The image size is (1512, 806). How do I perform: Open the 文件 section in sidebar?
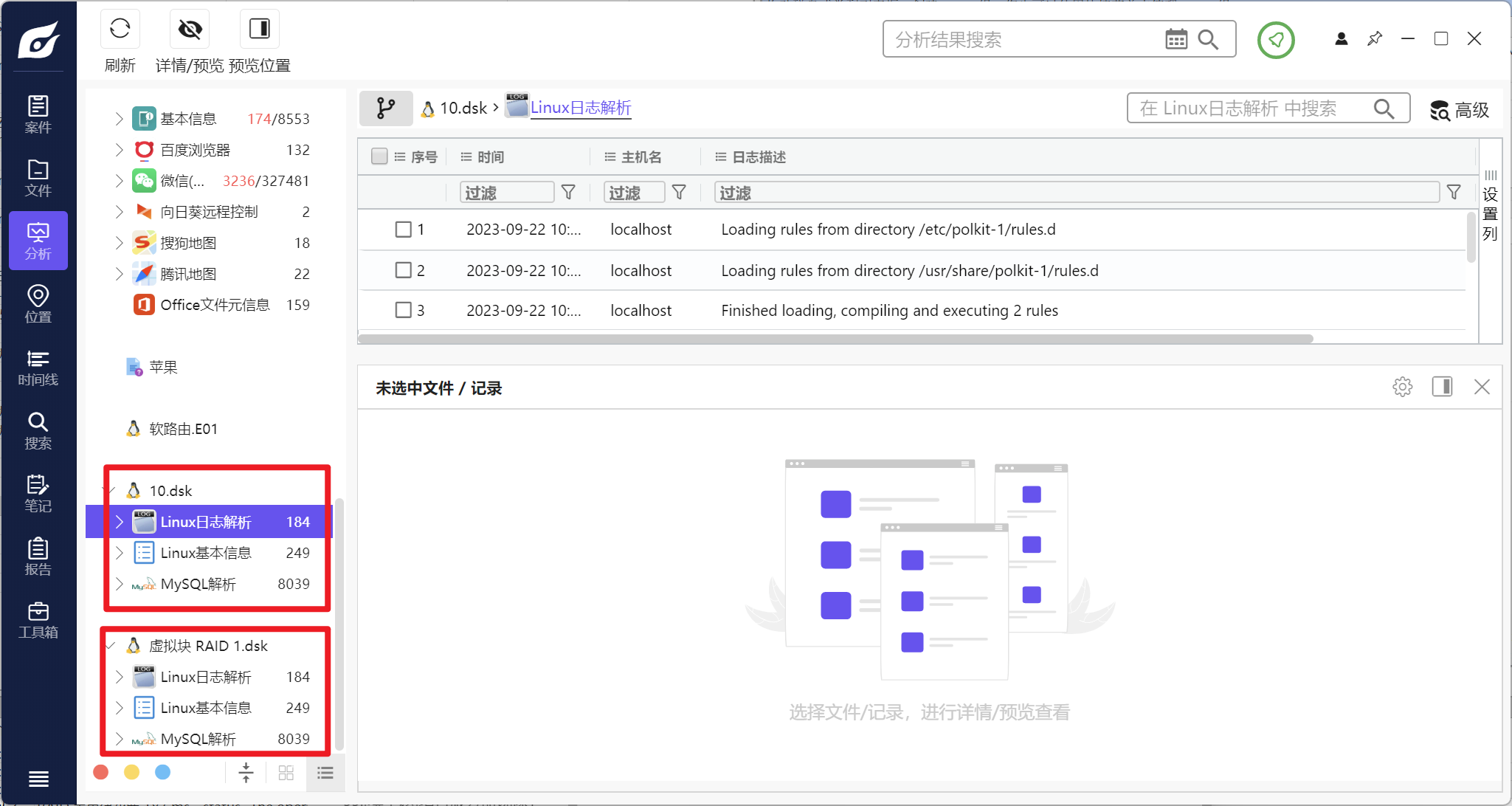coord(38,178)
